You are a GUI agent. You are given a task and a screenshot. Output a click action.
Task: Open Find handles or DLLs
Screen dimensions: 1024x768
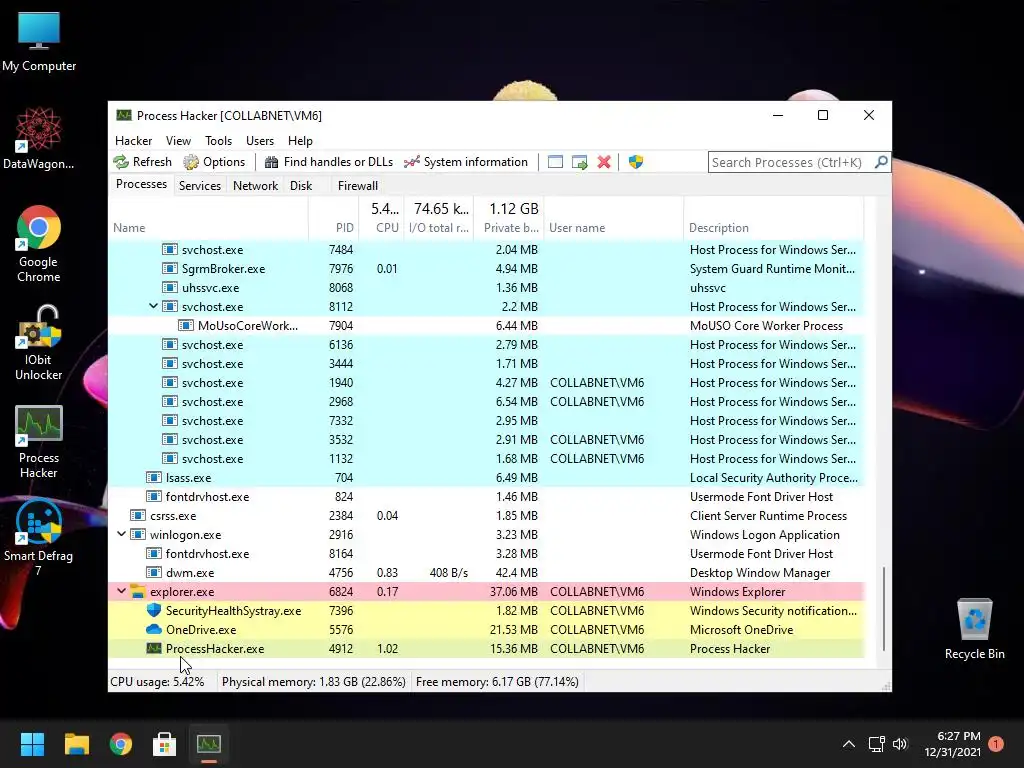[x=328, y=162]
